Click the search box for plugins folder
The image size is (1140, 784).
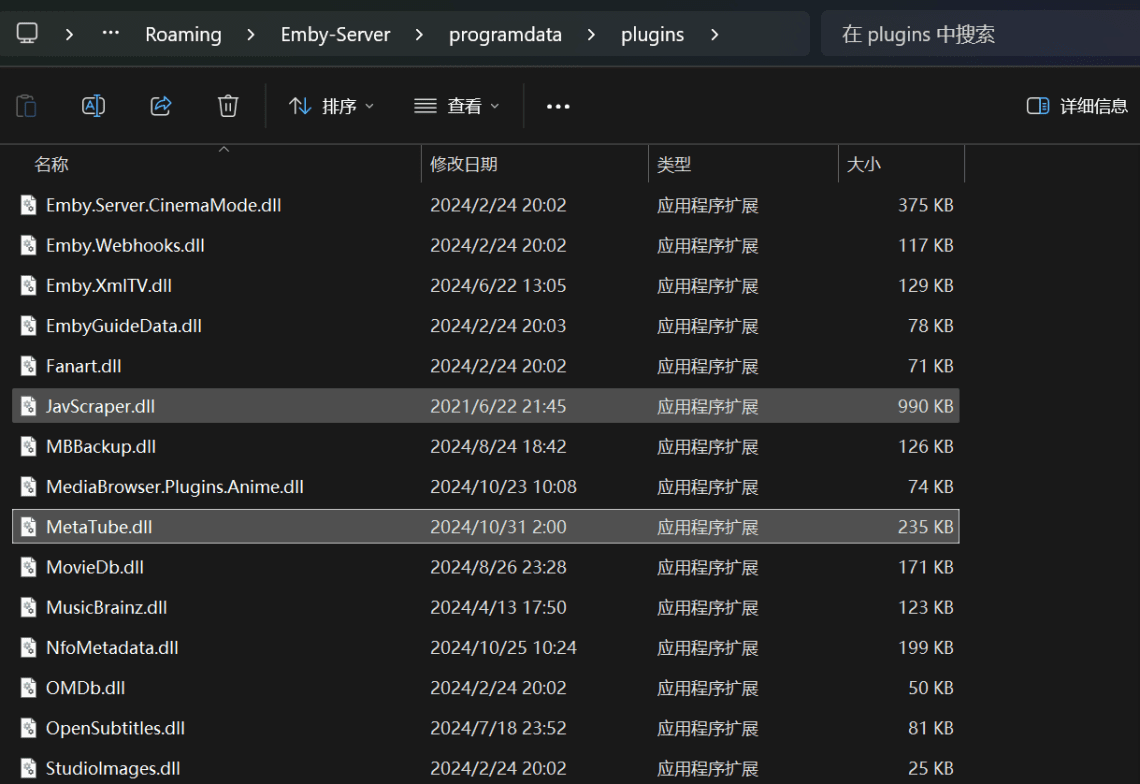point(975,35)
